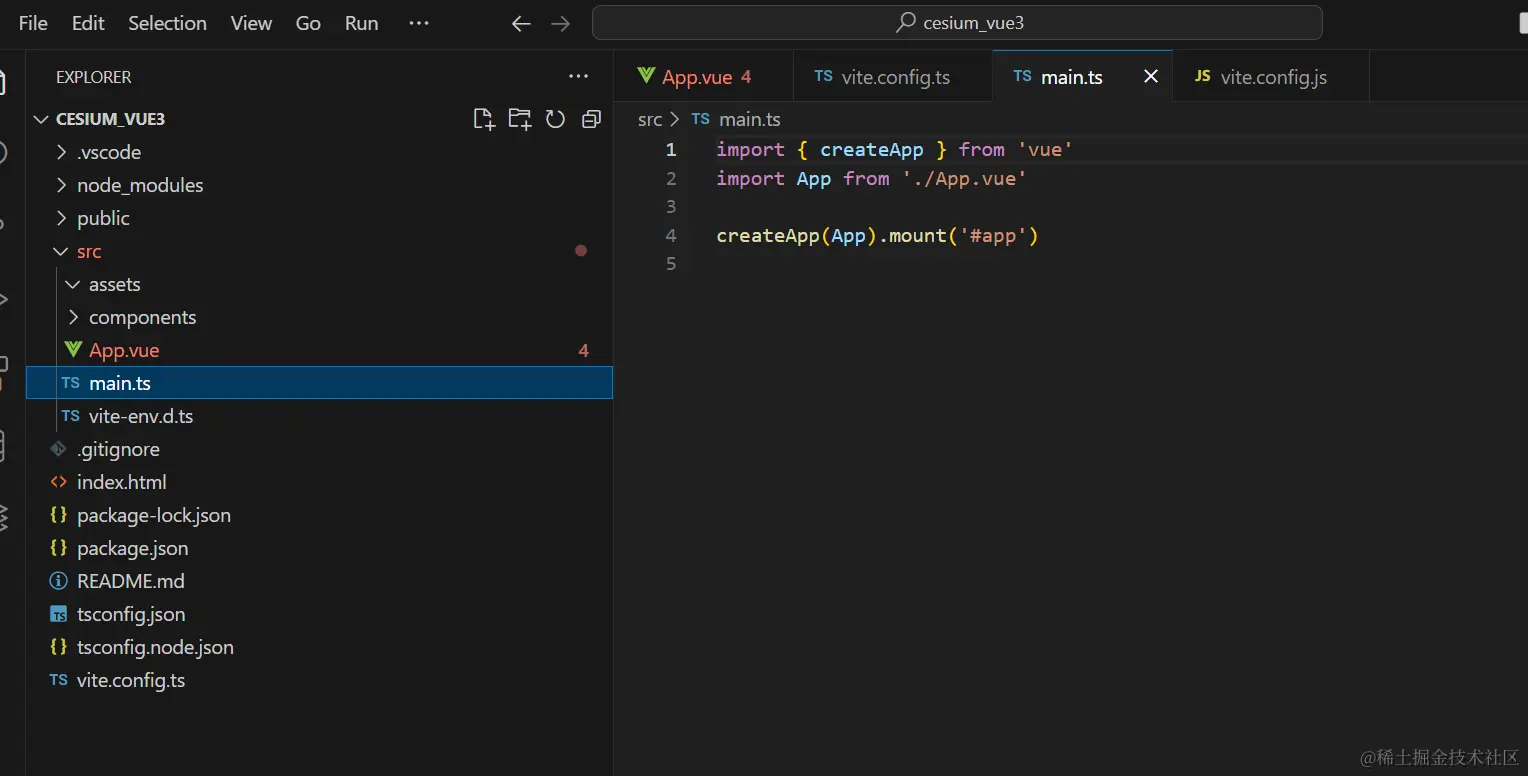Navigate forward with the right arrow
This screenshot has width=1528, height=776.
coord(561,23)
